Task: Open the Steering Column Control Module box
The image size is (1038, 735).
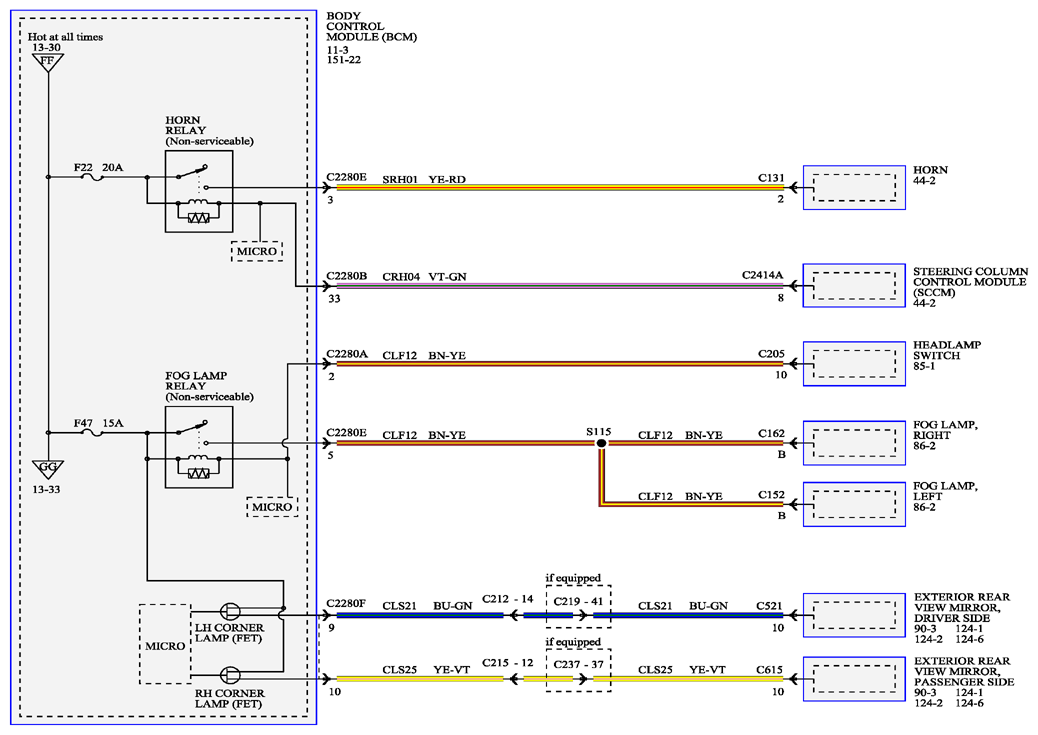Action: pyautogui.click(x=854, y=286)
